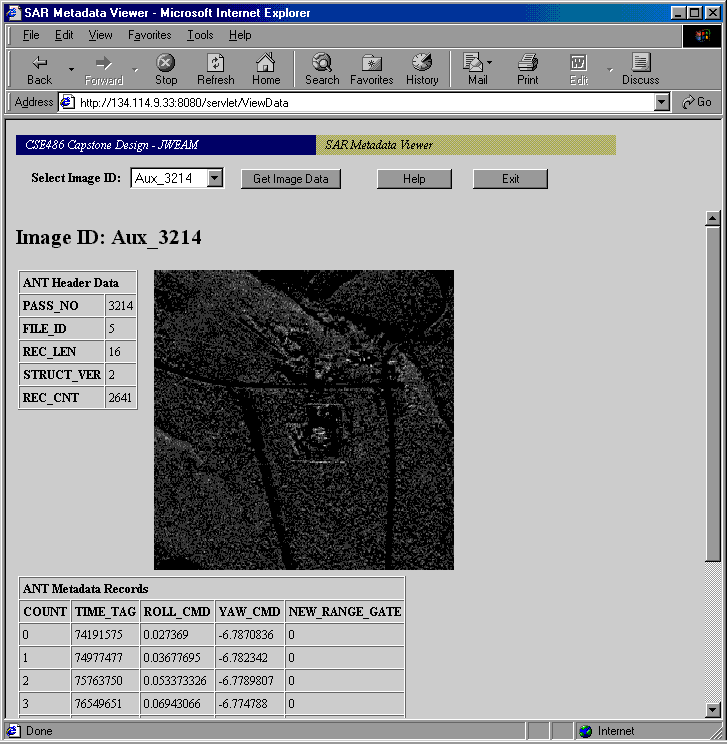
Task: Print the page with Print icon
Action: click(x=527, y=69)
